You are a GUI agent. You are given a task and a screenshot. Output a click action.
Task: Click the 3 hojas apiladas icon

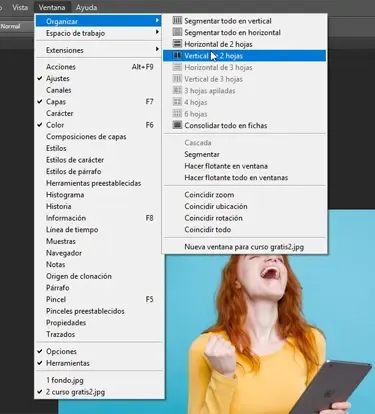[x=177, y=90]
